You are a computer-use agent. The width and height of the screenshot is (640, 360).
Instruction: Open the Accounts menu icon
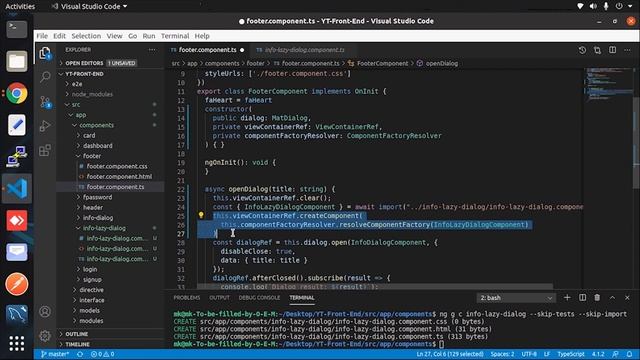click(x=45, y=311)
